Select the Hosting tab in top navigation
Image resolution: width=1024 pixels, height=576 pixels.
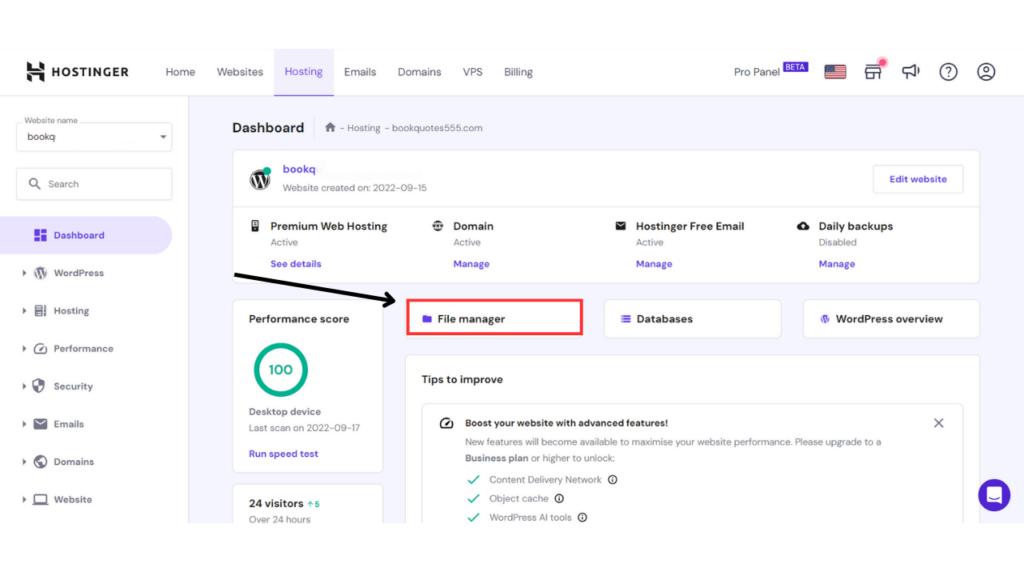(304, 72)
